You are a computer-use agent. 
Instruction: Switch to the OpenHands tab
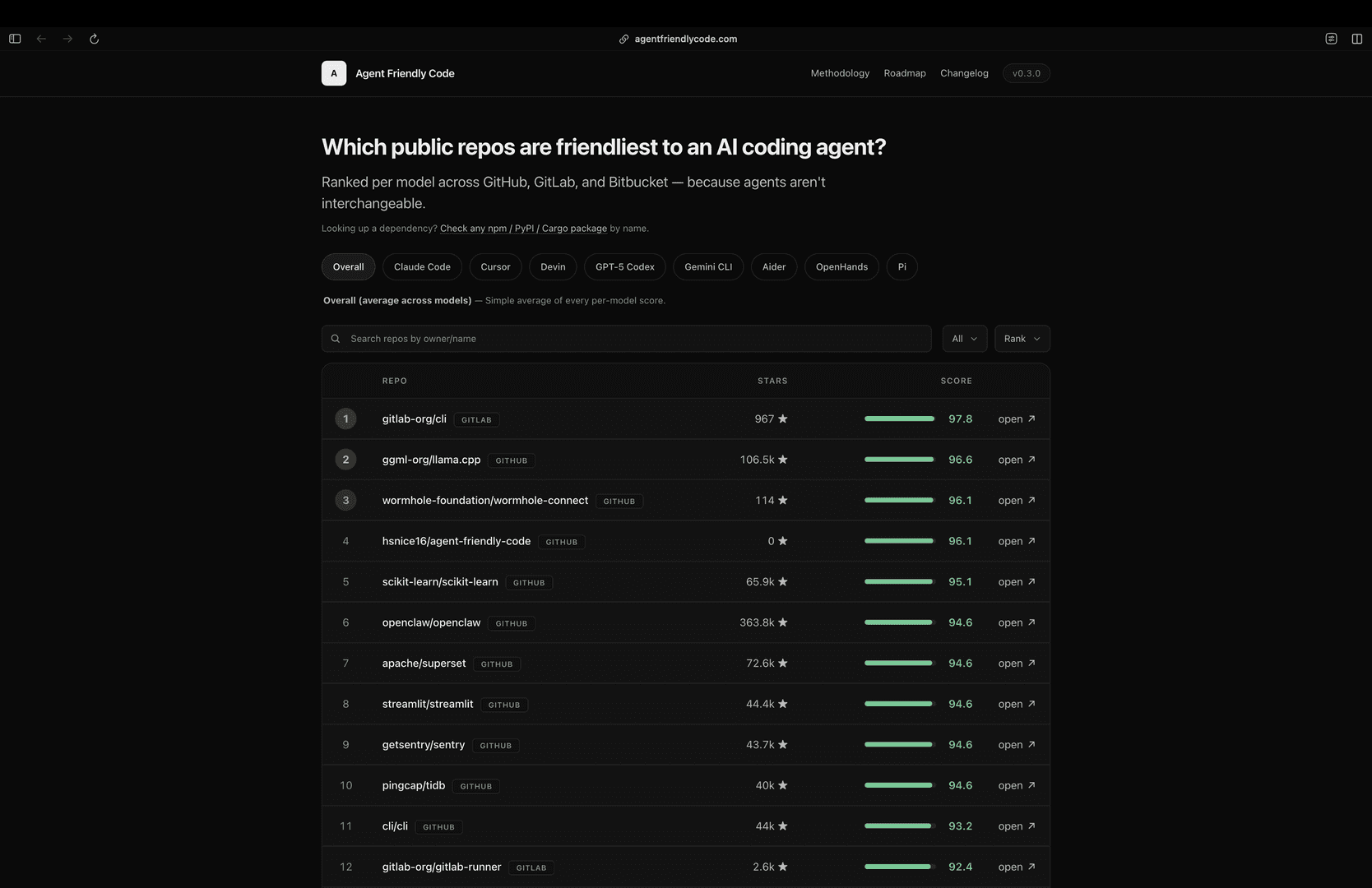click(x=841, y=266)
